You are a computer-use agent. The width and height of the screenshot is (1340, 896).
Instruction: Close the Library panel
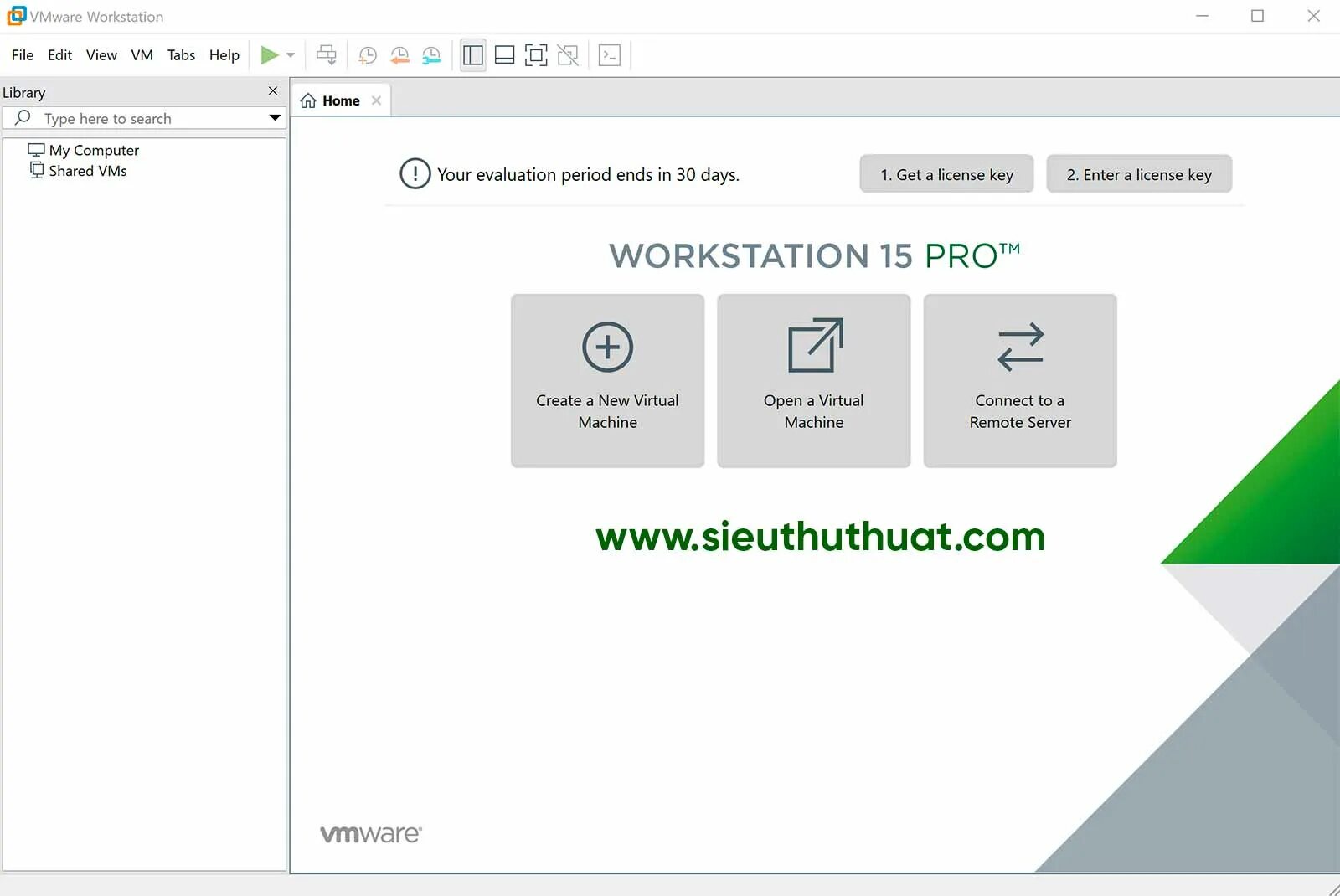click(272, 90)
